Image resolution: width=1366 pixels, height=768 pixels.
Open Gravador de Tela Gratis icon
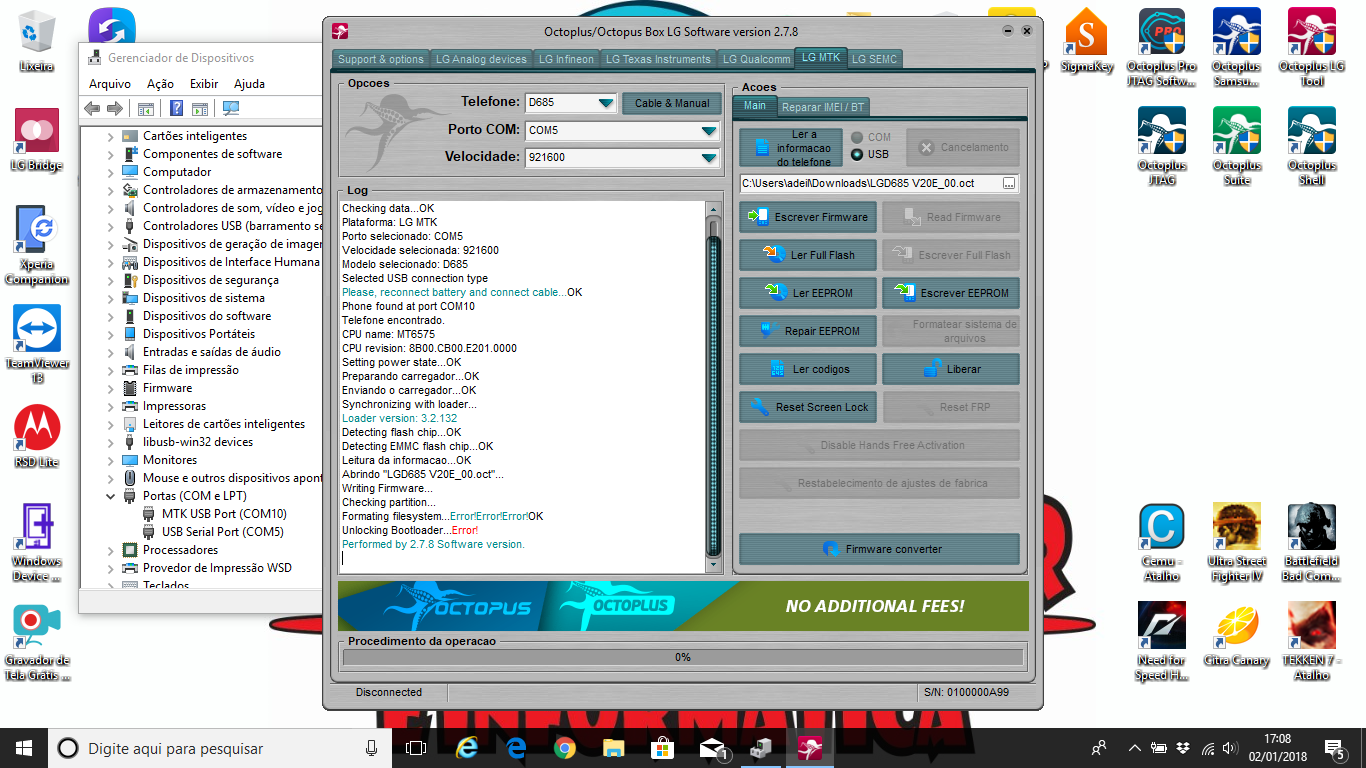click(37, 642)
